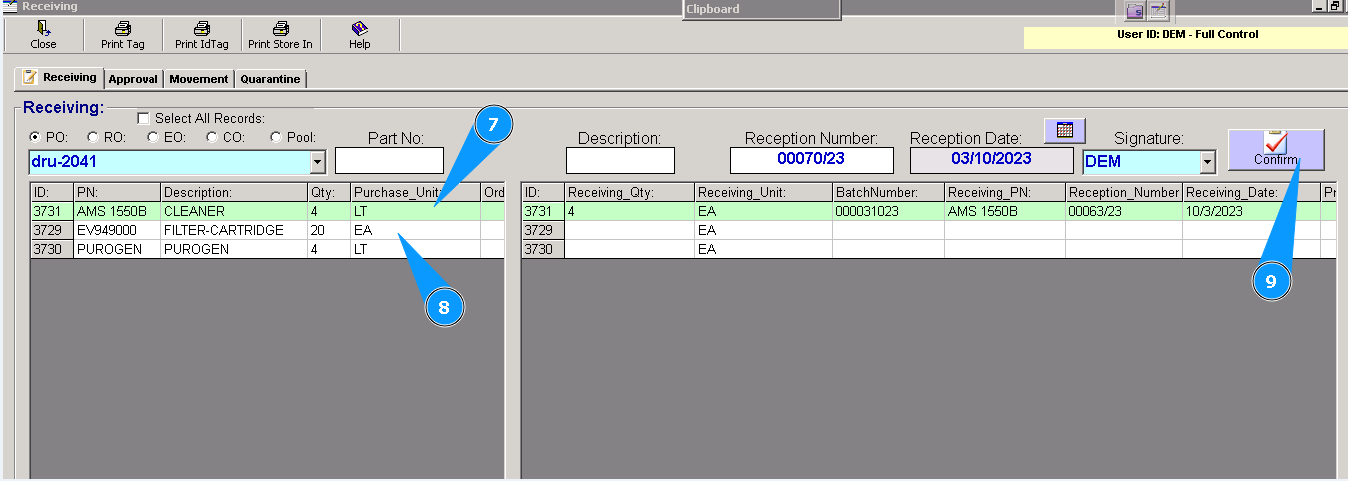1348x481 pixels.
Task: Click the Description input field
Action: point(620,160)
